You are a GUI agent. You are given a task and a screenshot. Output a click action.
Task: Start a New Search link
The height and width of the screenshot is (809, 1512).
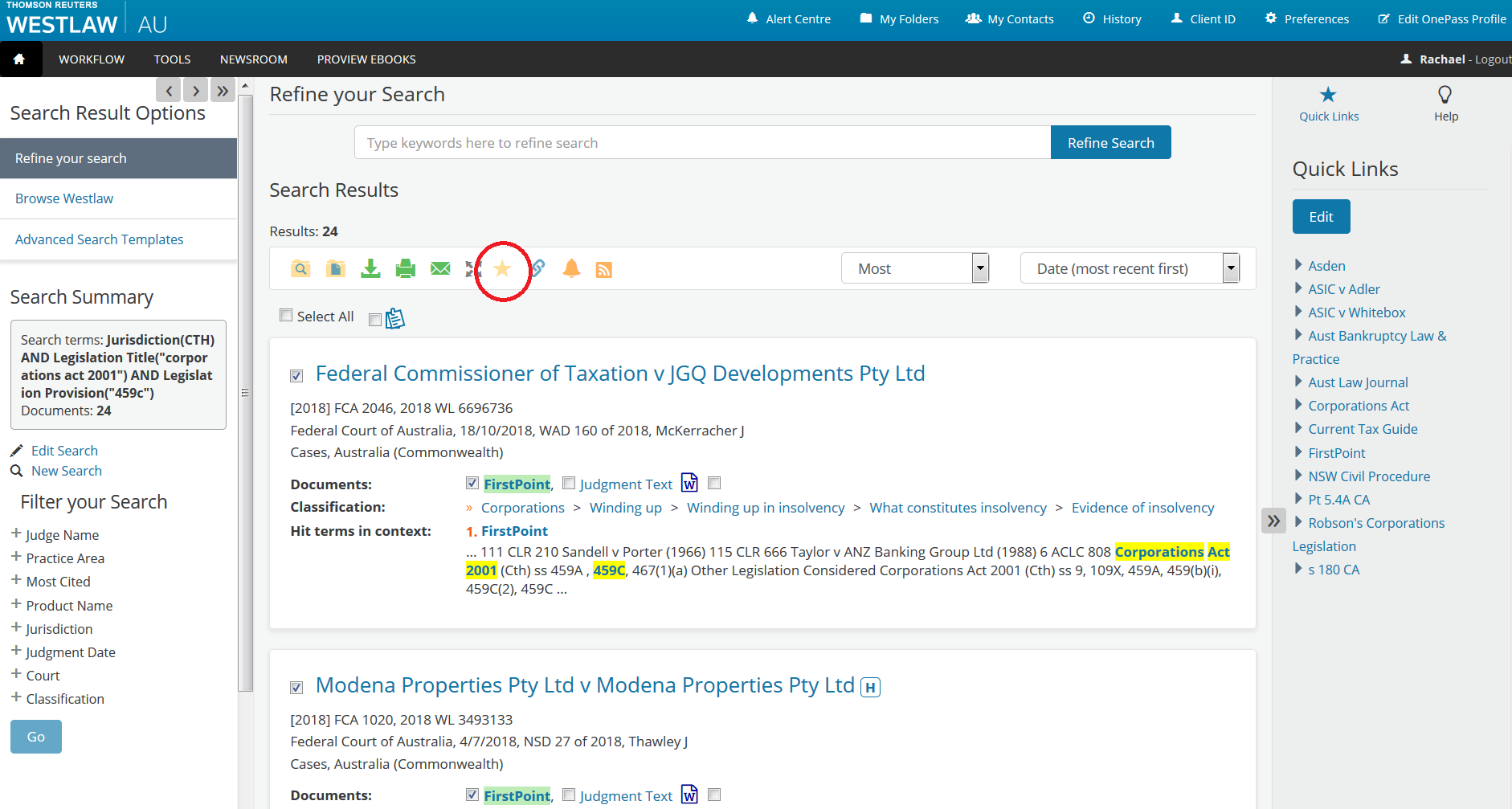pyautogui.click(x=67, y=471)
